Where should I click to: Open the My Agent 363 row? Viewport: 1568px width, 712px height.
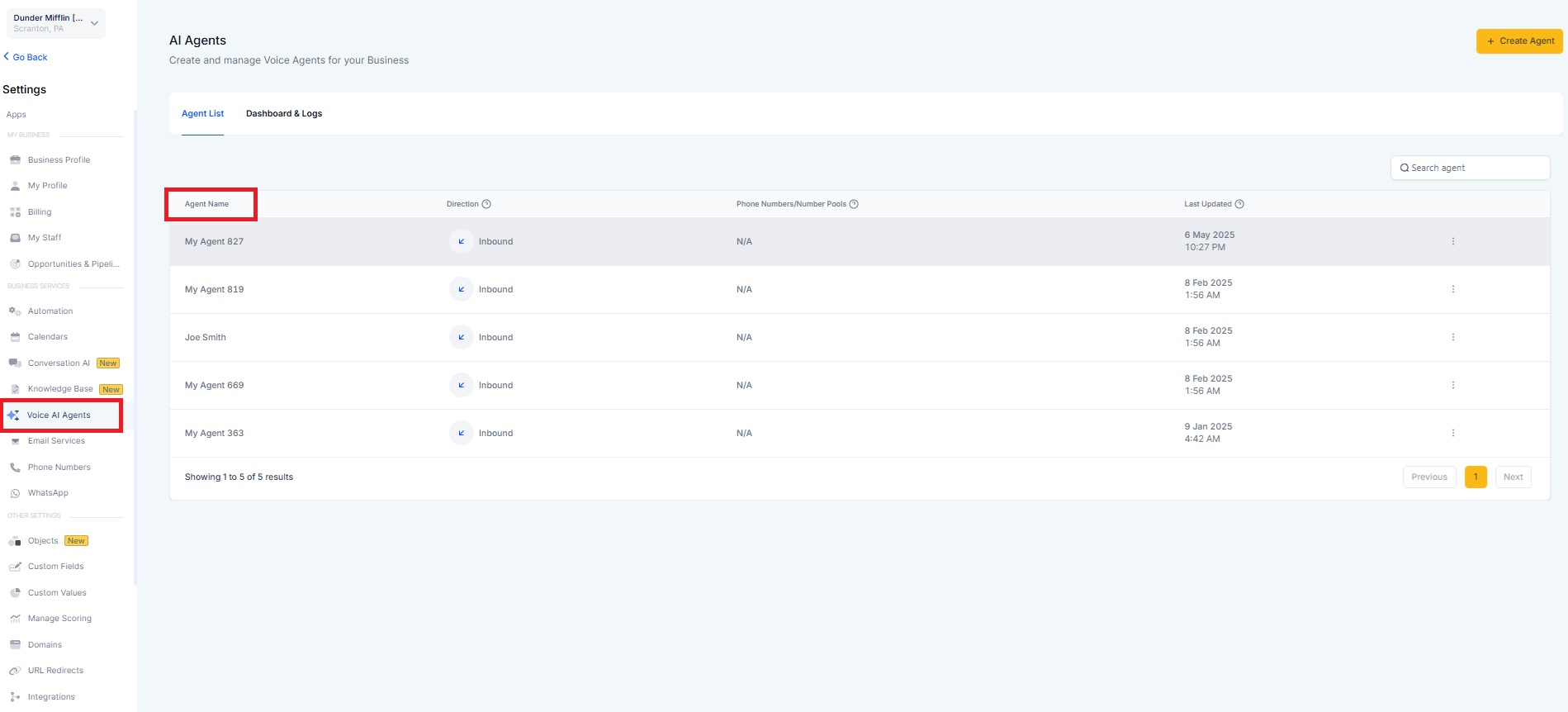pyautogui.click(x=860, y=434)
